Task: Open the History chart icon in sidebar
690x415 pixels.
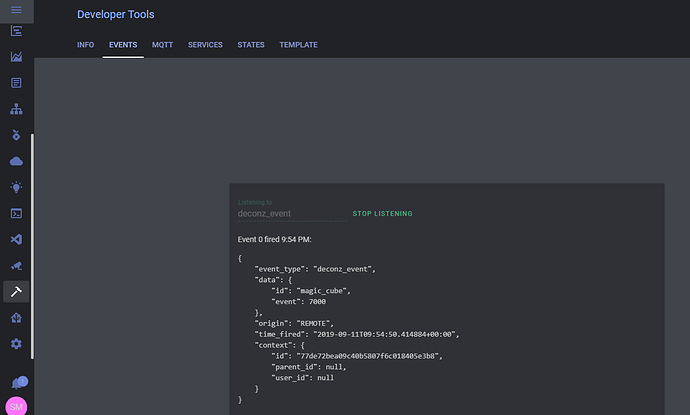Action: (x=16, y=57)
